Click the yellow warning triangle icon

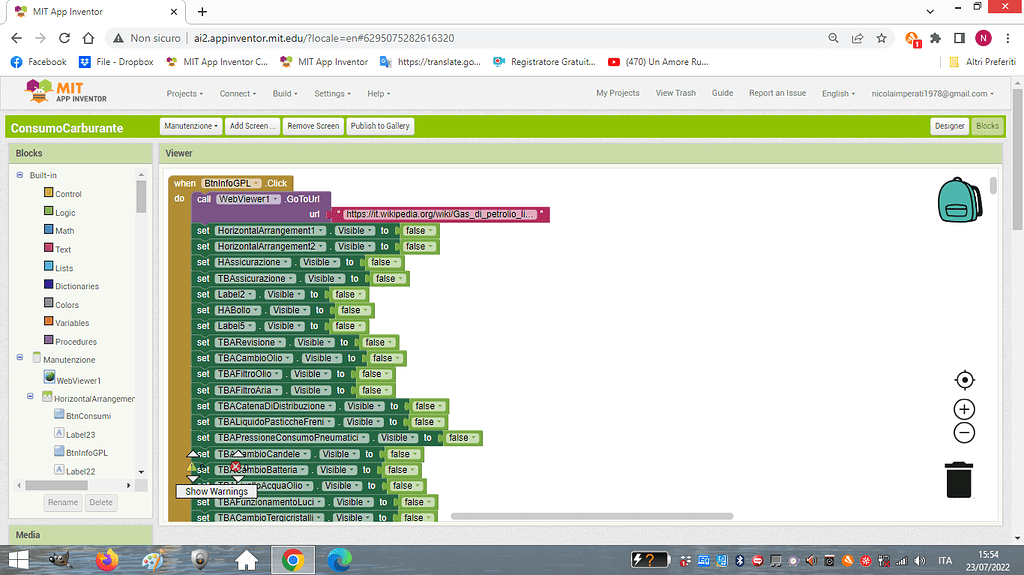tap(192, 466)
